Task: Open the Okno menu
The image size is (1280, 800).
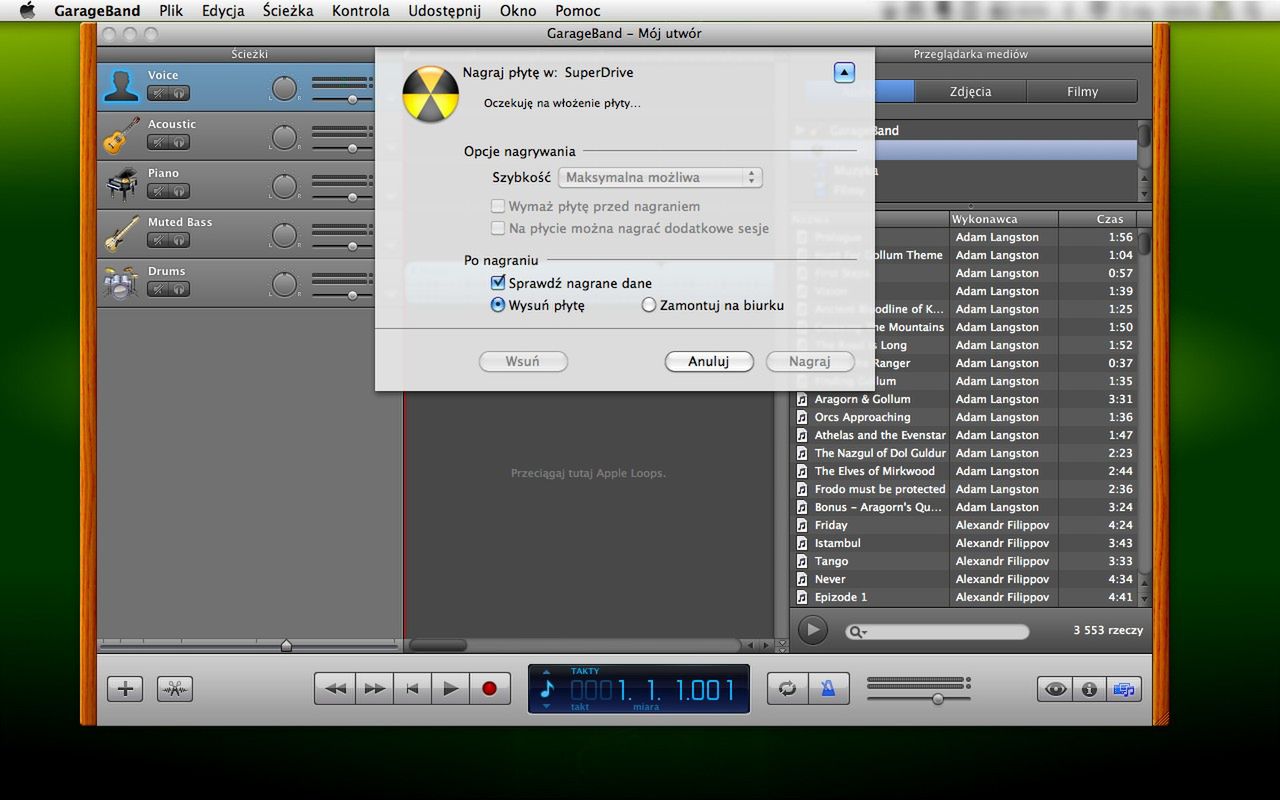Action: click(x=518, y=11)
